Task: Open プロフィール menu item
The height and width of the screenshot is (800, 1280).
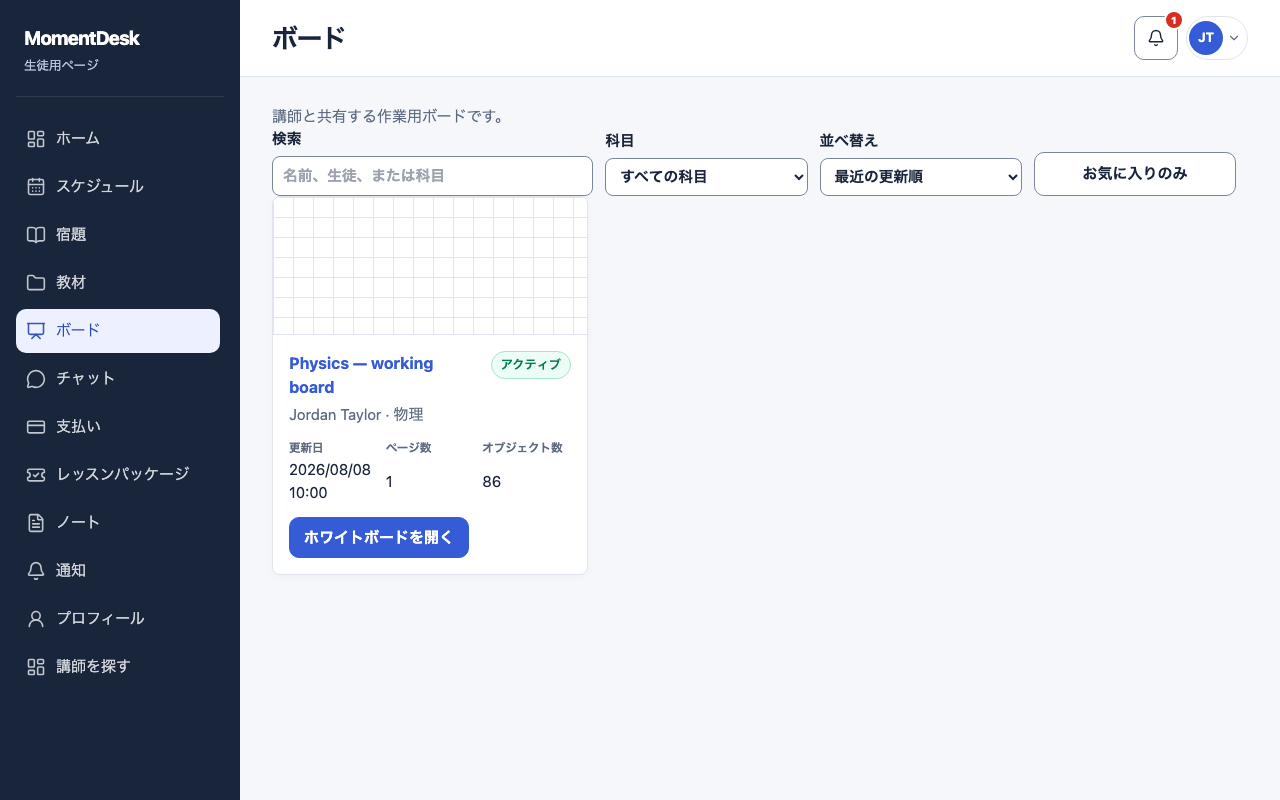Action: click(118, 619)
